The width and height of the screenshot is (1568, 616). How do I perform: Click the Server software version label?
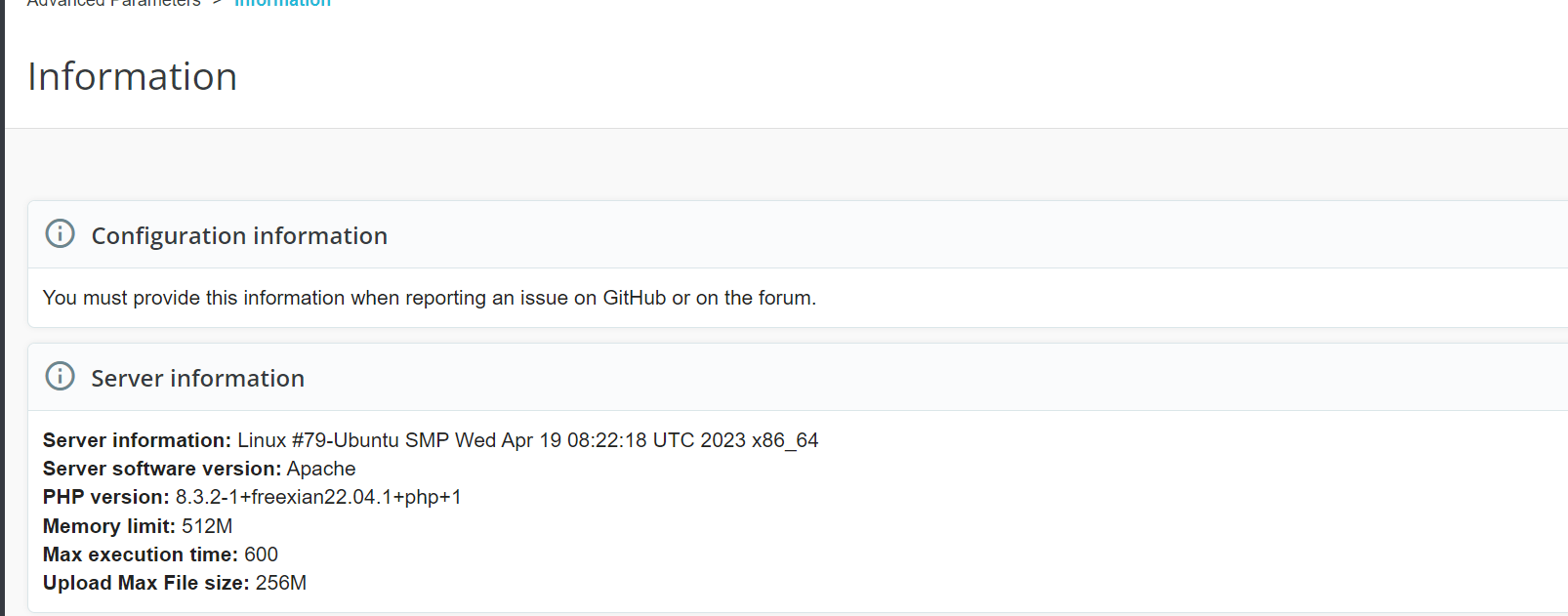[x=162, y=469]
